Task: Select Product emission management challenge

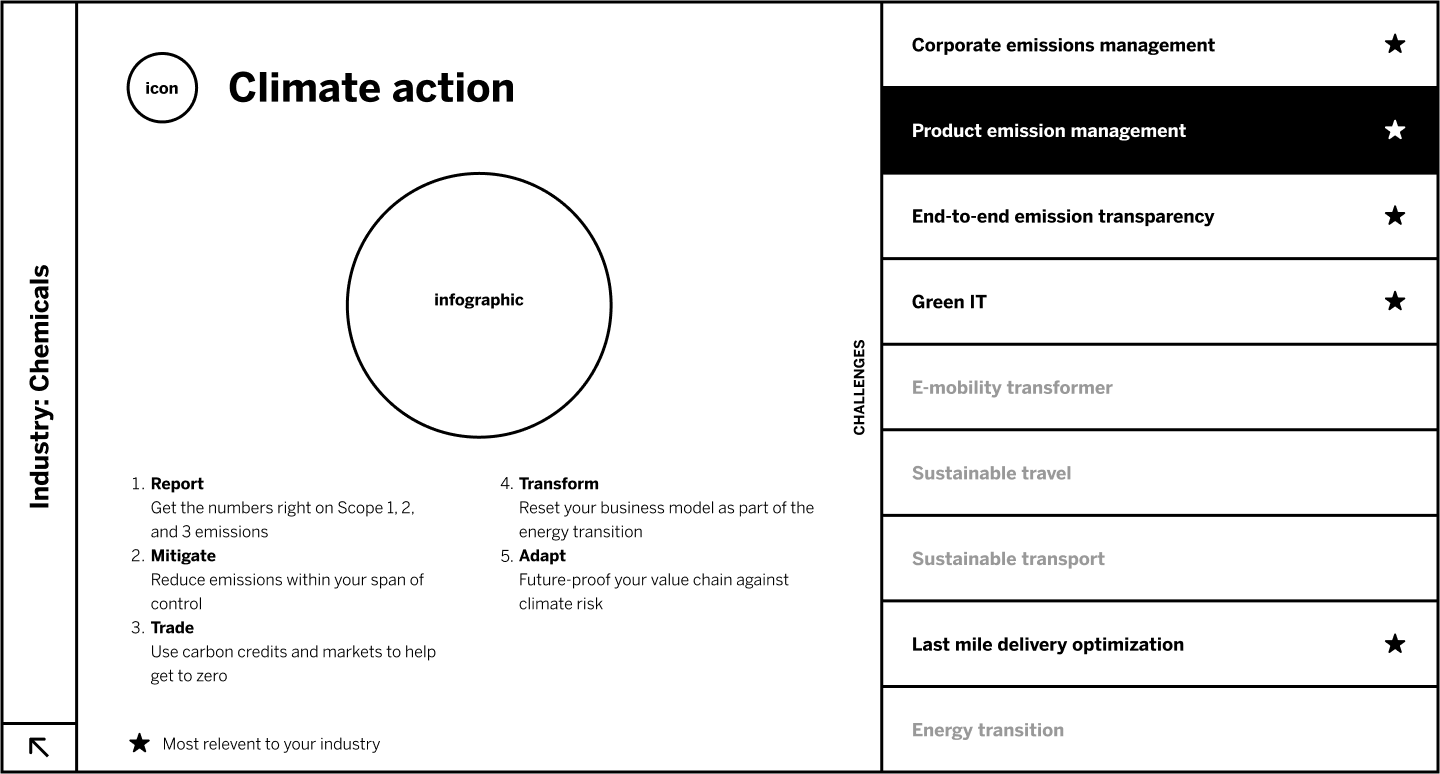Action: click(x=1048, y=131)
